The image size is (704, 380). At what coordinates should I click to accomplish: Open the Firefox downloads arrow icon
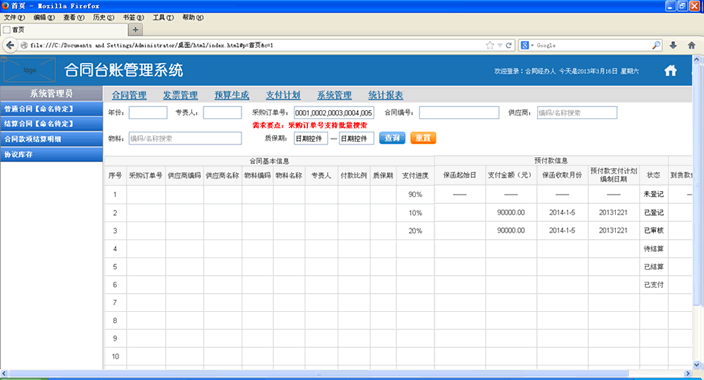tap(673, 45)
